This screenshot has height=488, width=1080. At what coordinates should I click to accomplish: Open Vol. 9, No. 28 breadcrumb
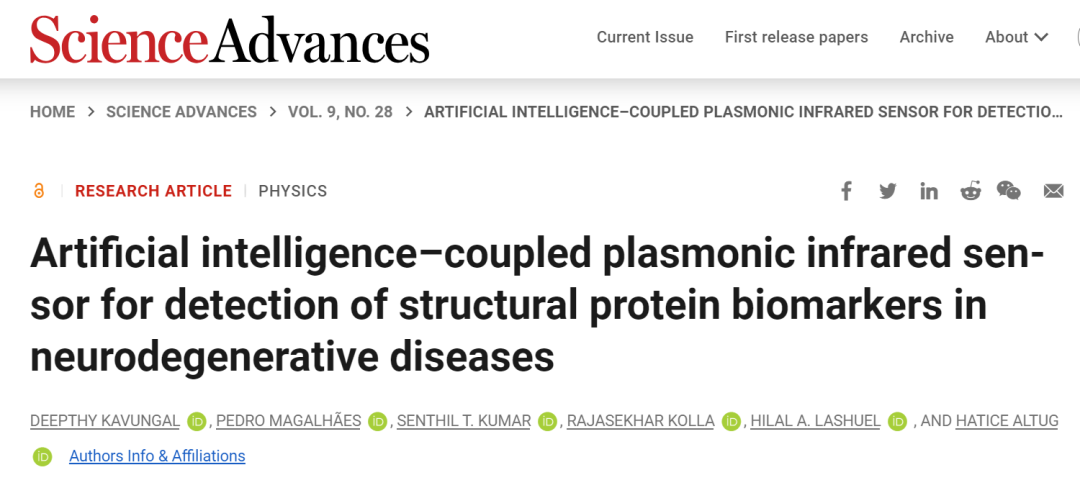[x=340, y=112]
